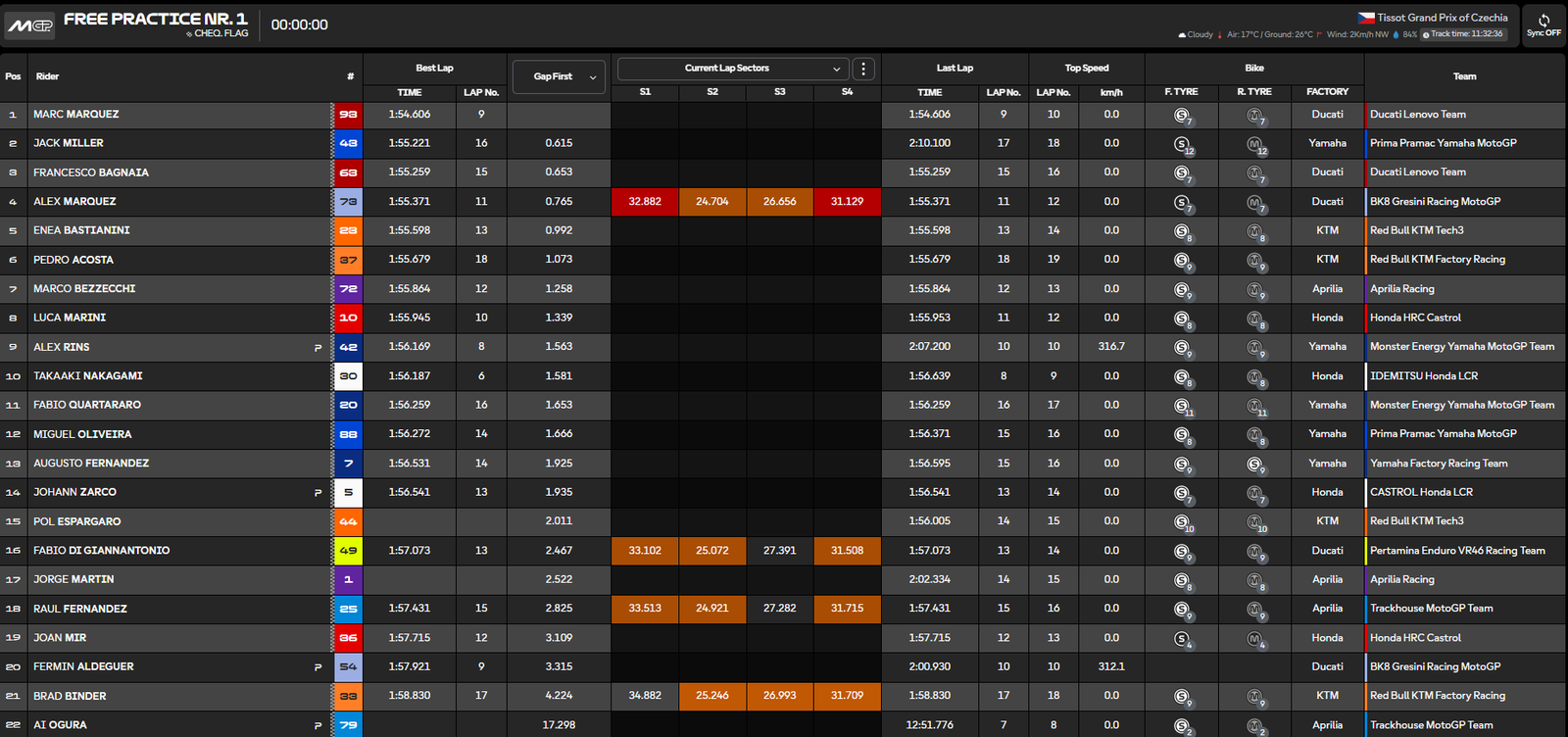Toggle the Sync OFF button
The image size is (1568, 737).
pos(1543,25)
